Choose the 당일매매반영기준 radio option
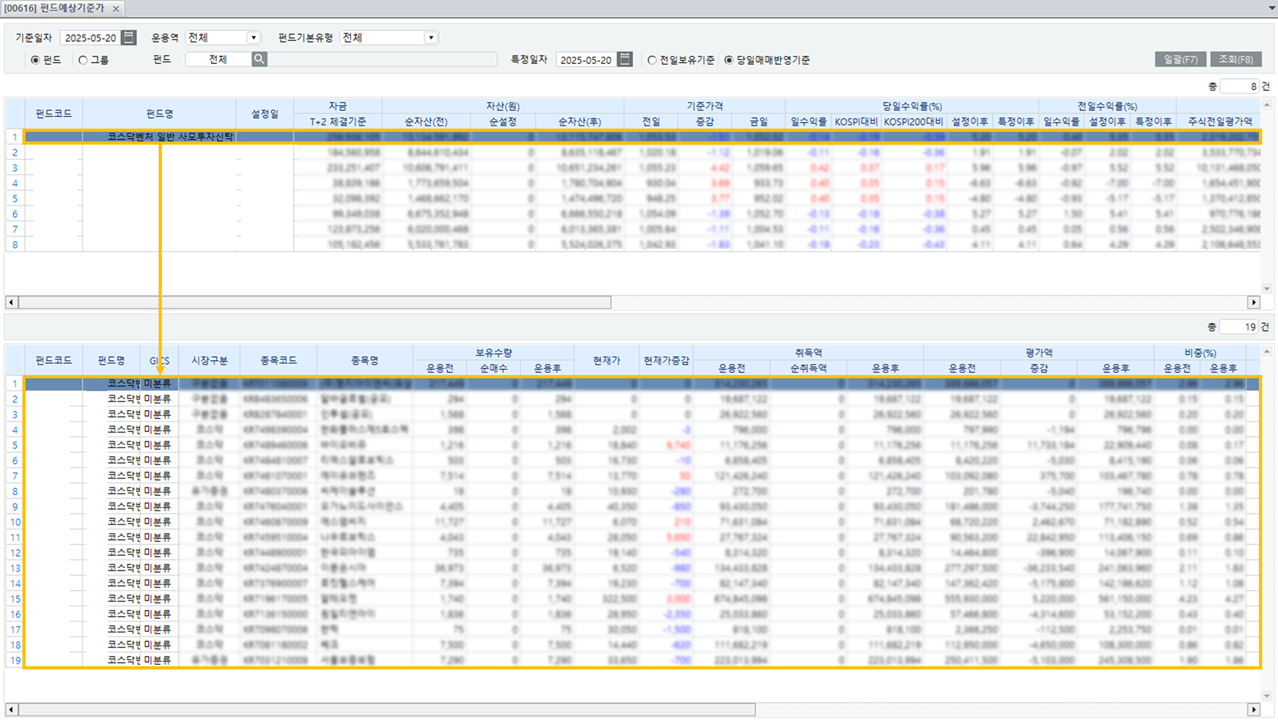The width and height of the screenshot is (1278, 720). pyautogui.click(x=728, y=60)
